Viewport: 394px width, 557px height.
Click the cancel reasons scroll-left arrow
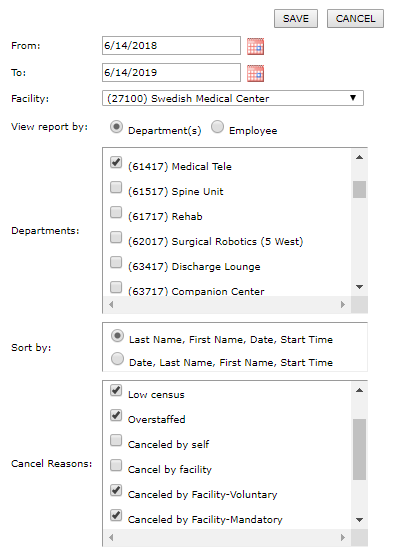tap(111, 537)
